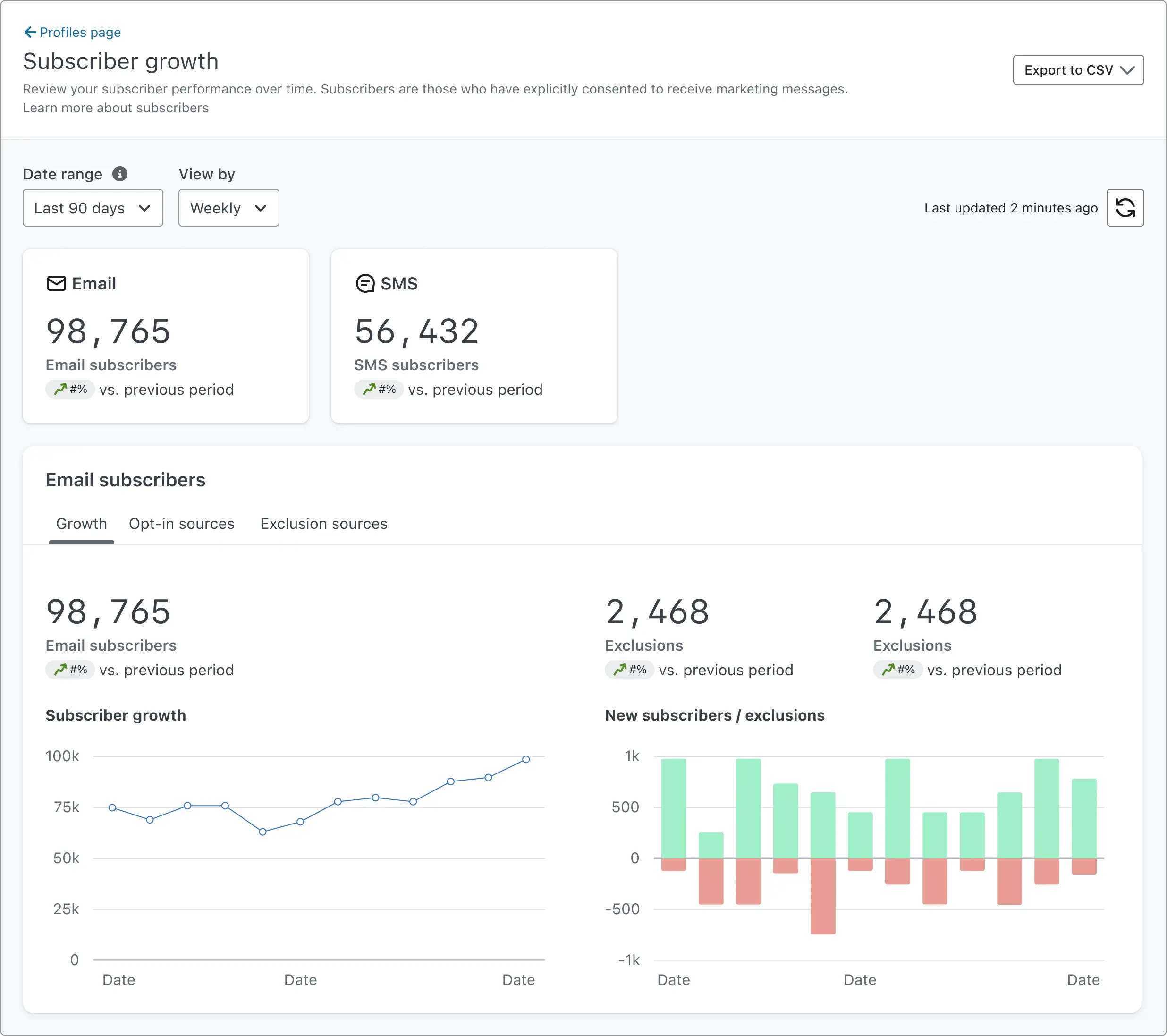Open Learn more about subscribers link
Screen dimensions: 1167x1036
pyautogui.click(x=115, y=108)
